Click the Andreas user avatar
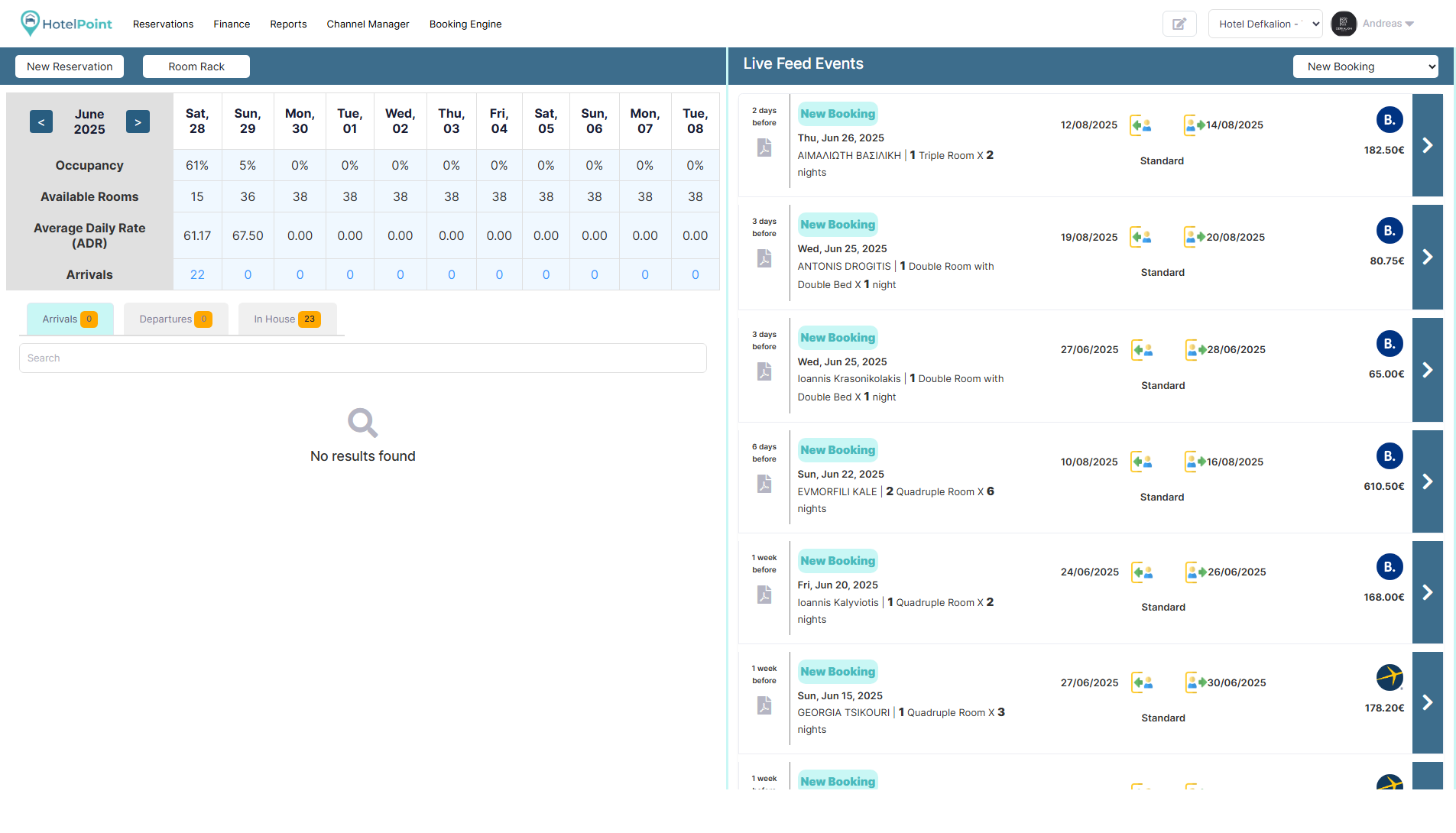Viewport: 1456px width, 833px height. point(1344,24)
